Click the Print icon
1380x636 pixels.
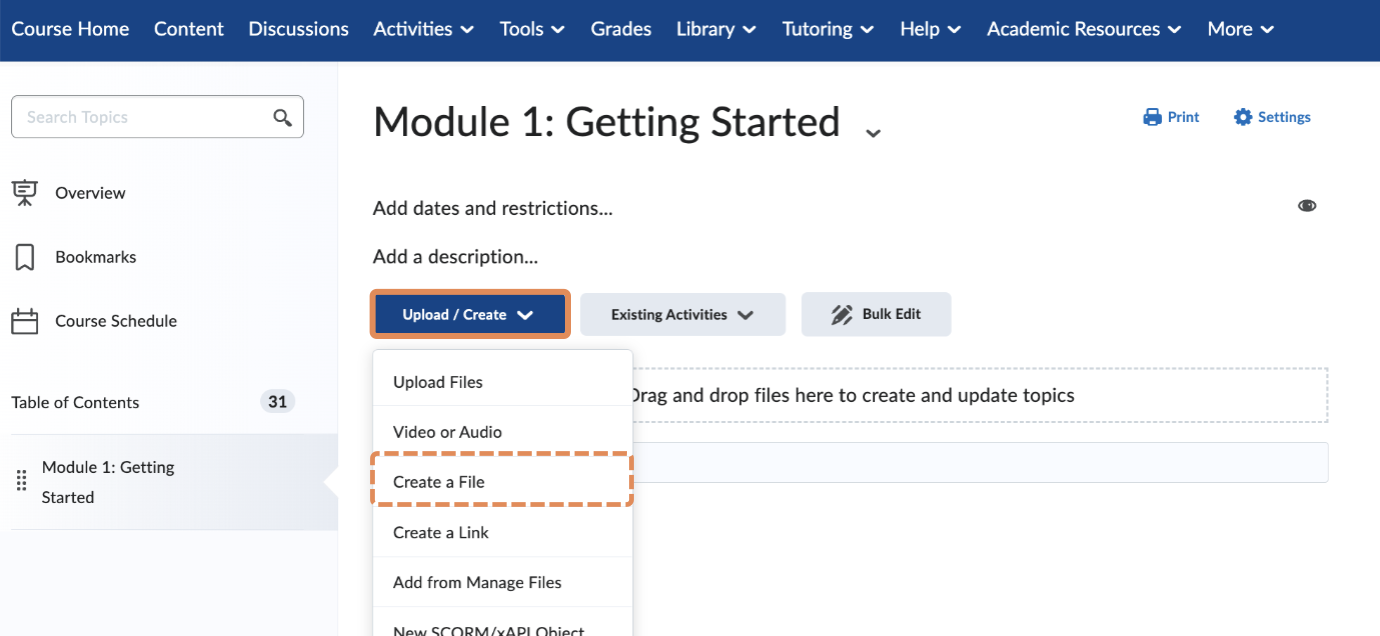(x=1150, y=116)
